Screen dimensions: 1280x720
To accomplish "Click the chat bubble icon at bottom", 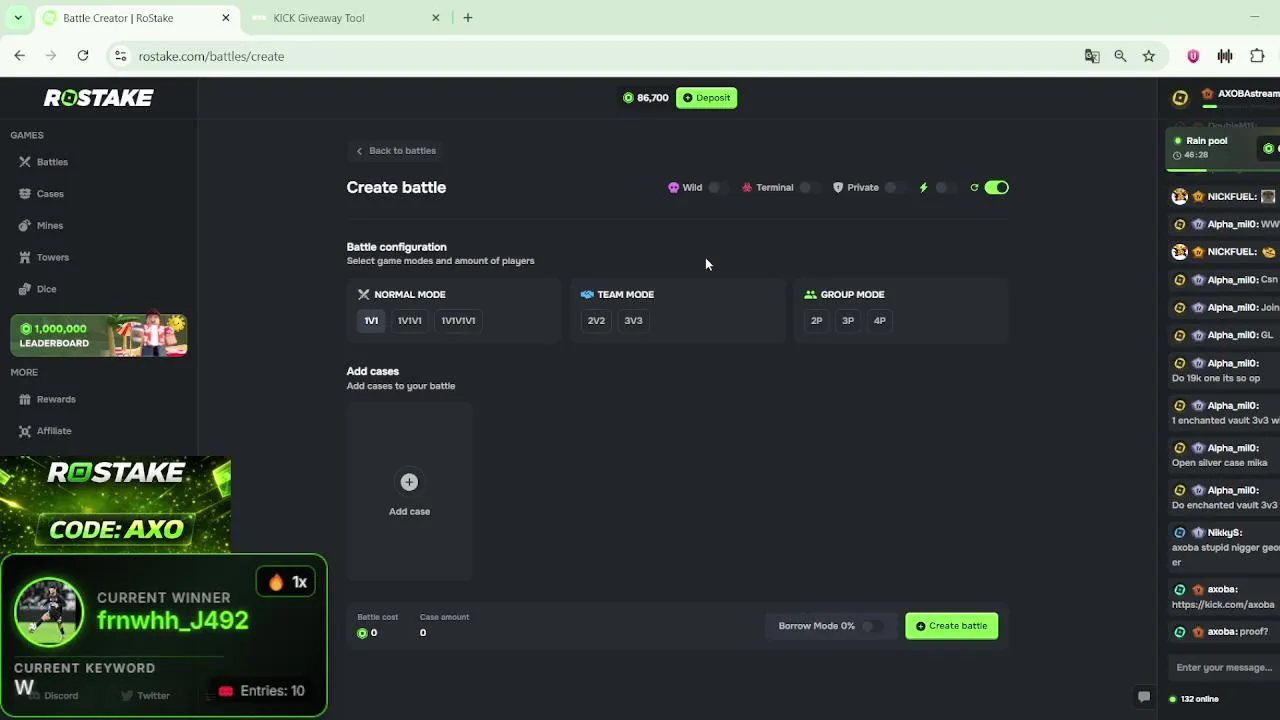I will coord(1144,697).
